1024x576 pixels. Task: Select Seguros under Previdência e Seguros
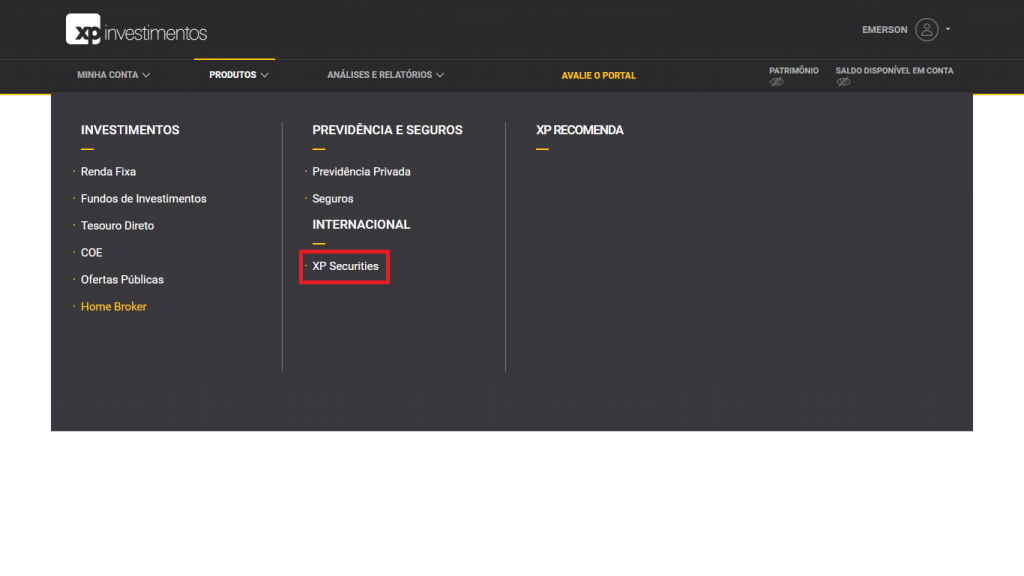331,198
